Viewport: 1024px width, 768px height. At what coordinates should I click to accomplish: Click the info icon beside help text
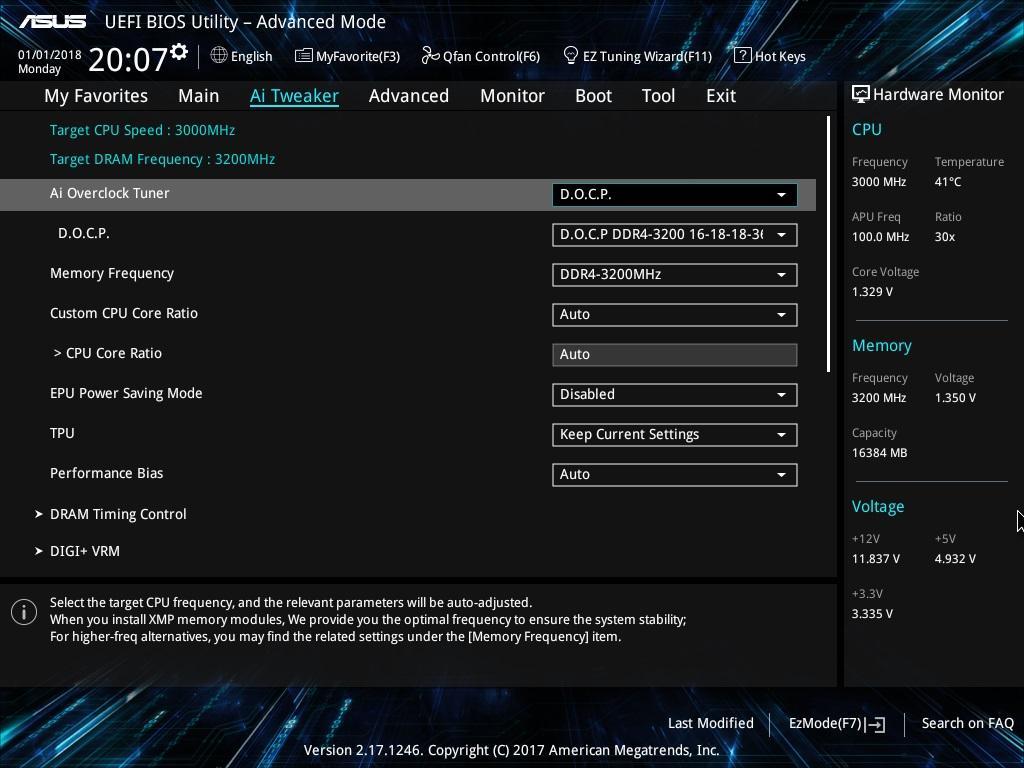pos(24,612)
